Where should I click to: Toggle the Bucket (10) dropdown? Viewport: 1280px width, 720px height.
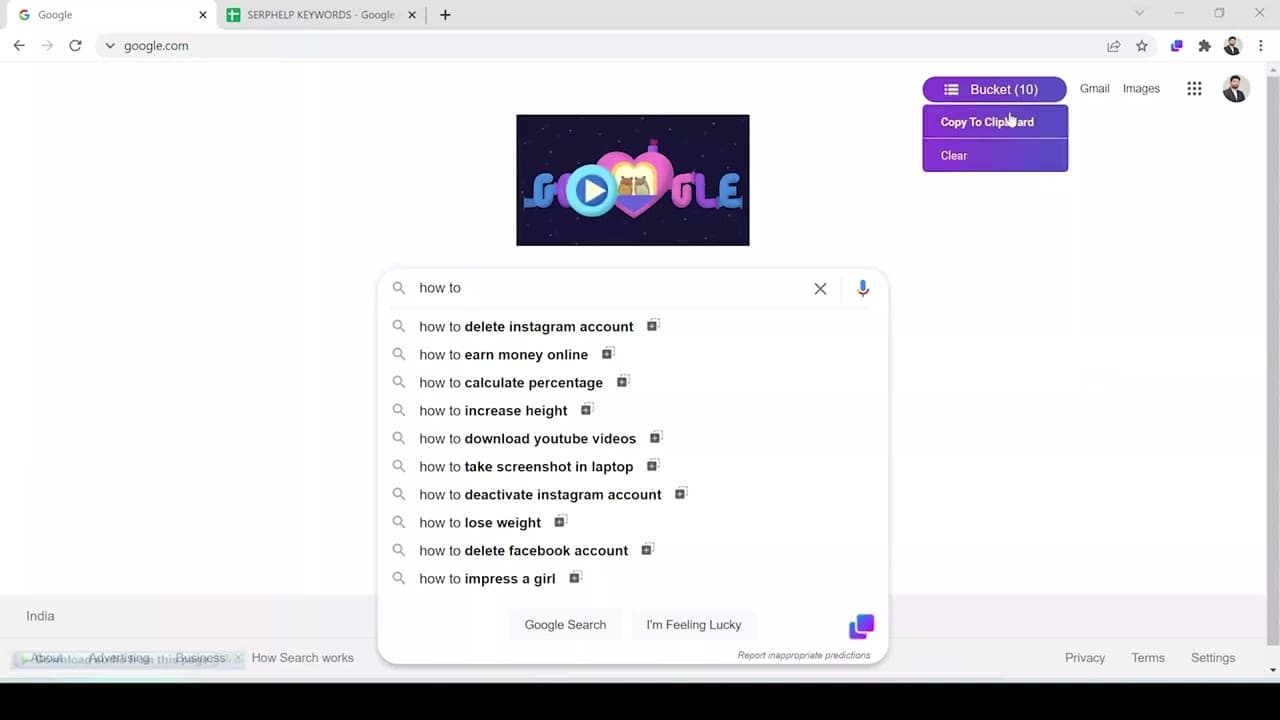(x=995, y=89)
